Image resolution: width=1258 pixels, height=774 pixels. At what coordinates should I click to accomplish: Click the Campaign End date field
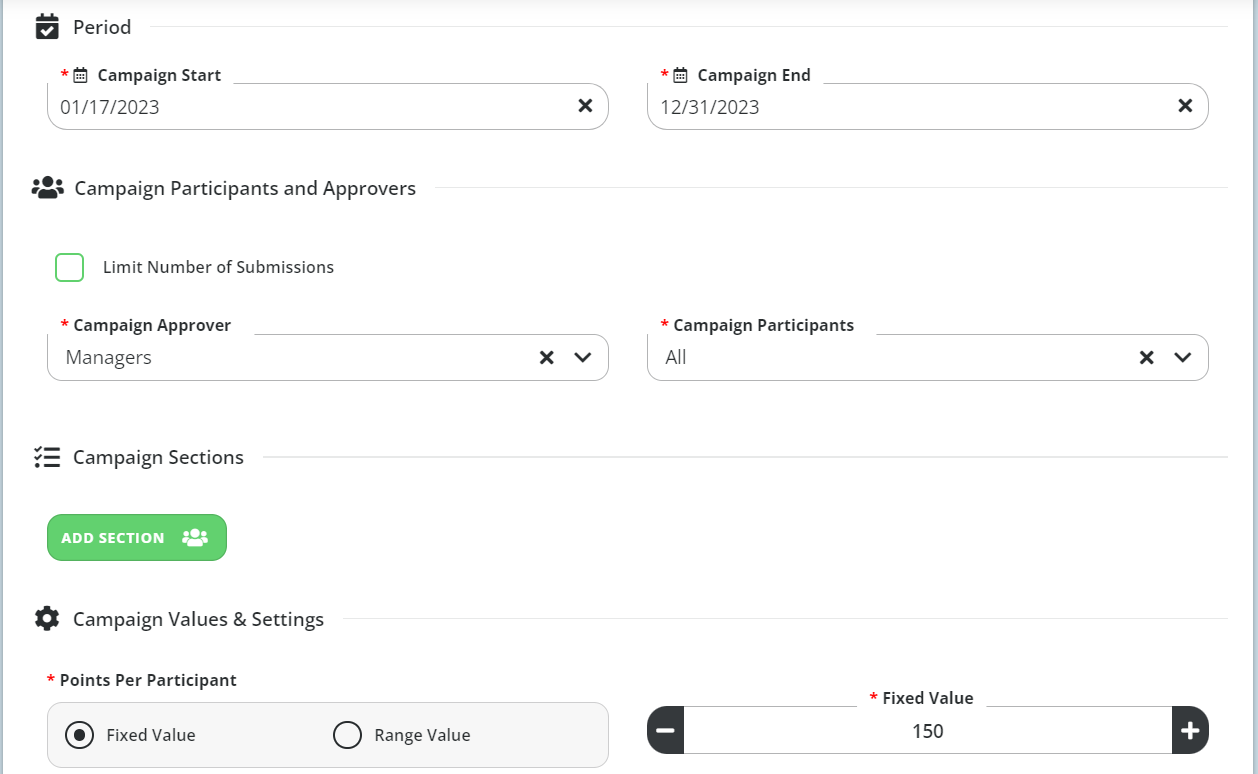pyautogui.click(x=928, y=106)
